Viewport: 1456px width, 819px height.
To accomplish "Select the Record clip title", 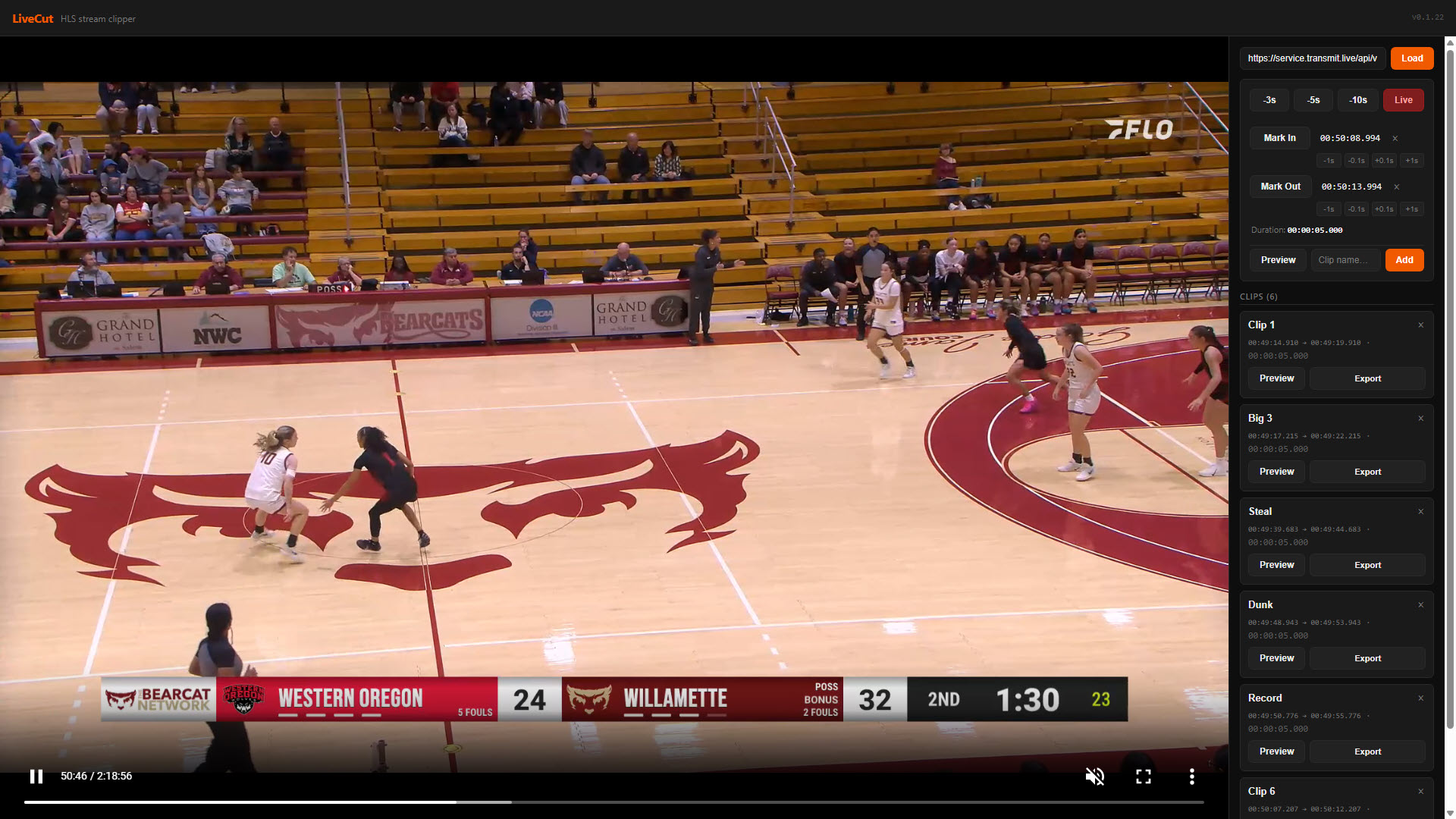I will coord(1265,698).
